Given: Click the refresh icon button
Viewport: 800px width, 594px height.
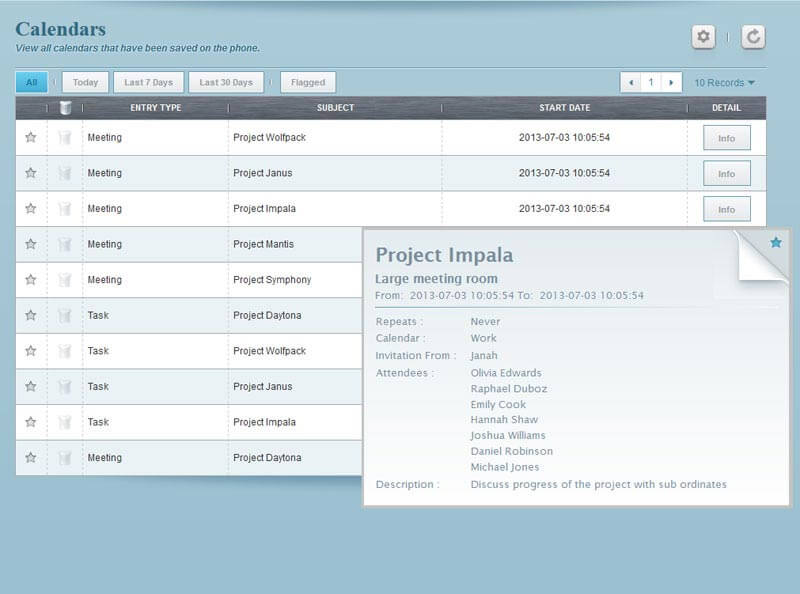Looking at the screenshot, I should point(753,37).
